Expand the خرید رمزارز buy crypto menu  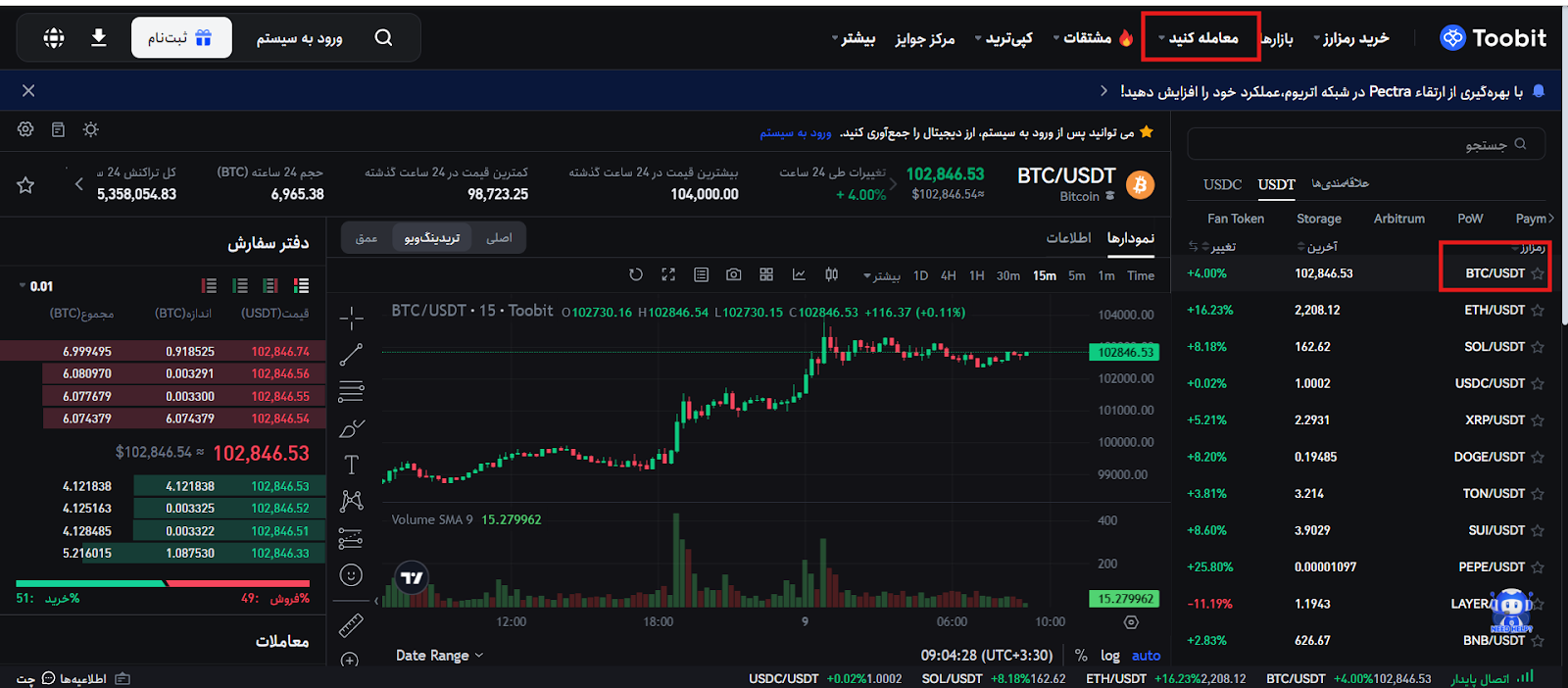pyautogui.click(x=1351, y=38)
